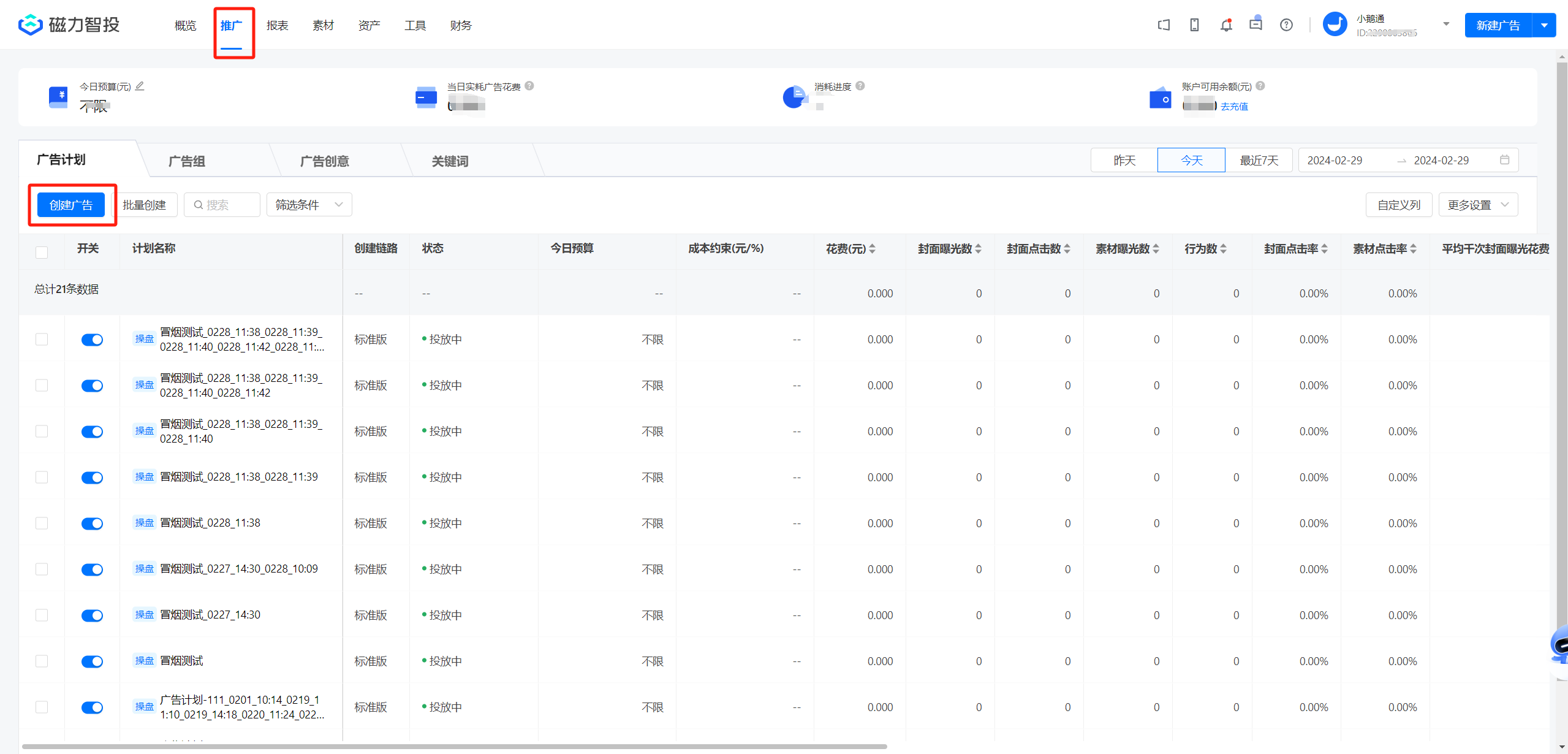Sort by 素材点击率 column
The height and width of the screenshot is (754, 1568).
[1413, 249]
